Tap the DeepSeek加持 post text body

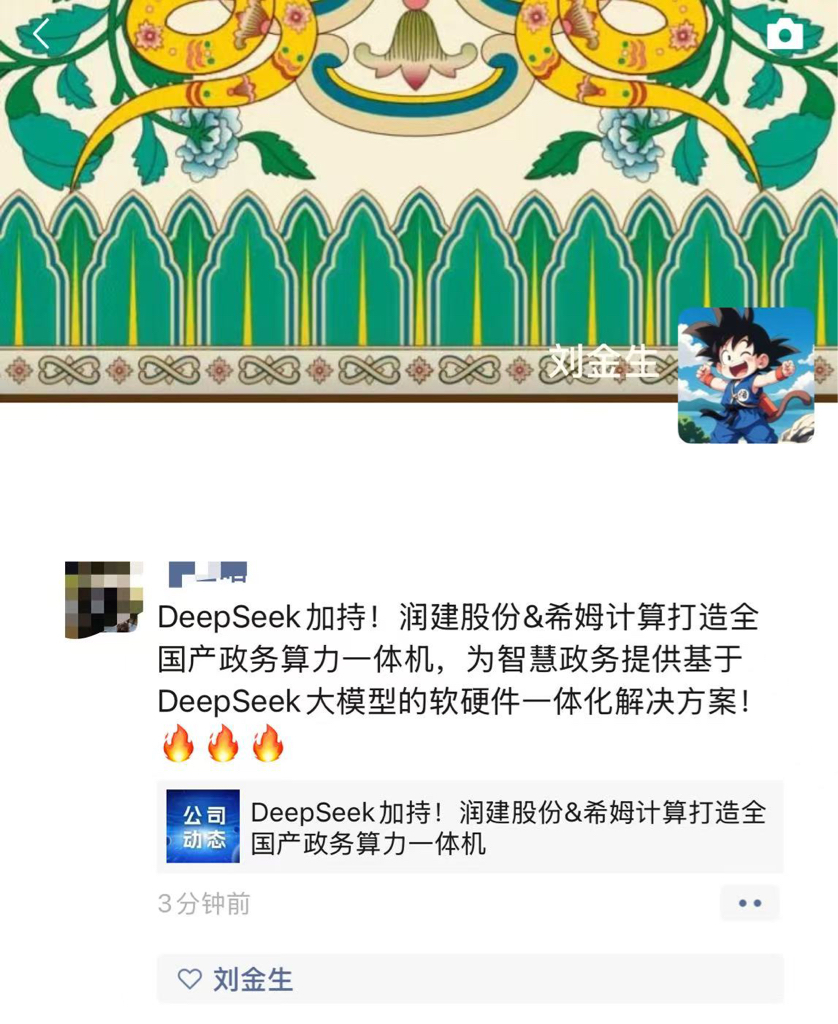pyautogui.click(x=457, y=660)
